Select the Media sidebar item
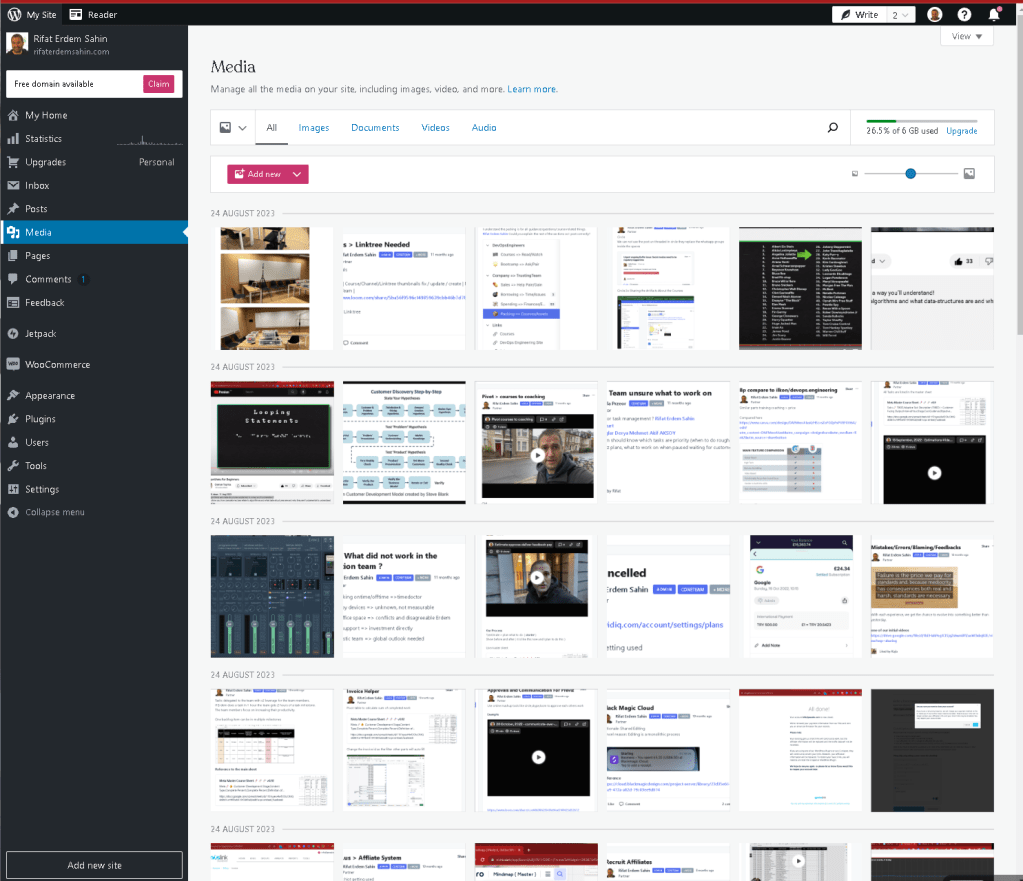 94,232
